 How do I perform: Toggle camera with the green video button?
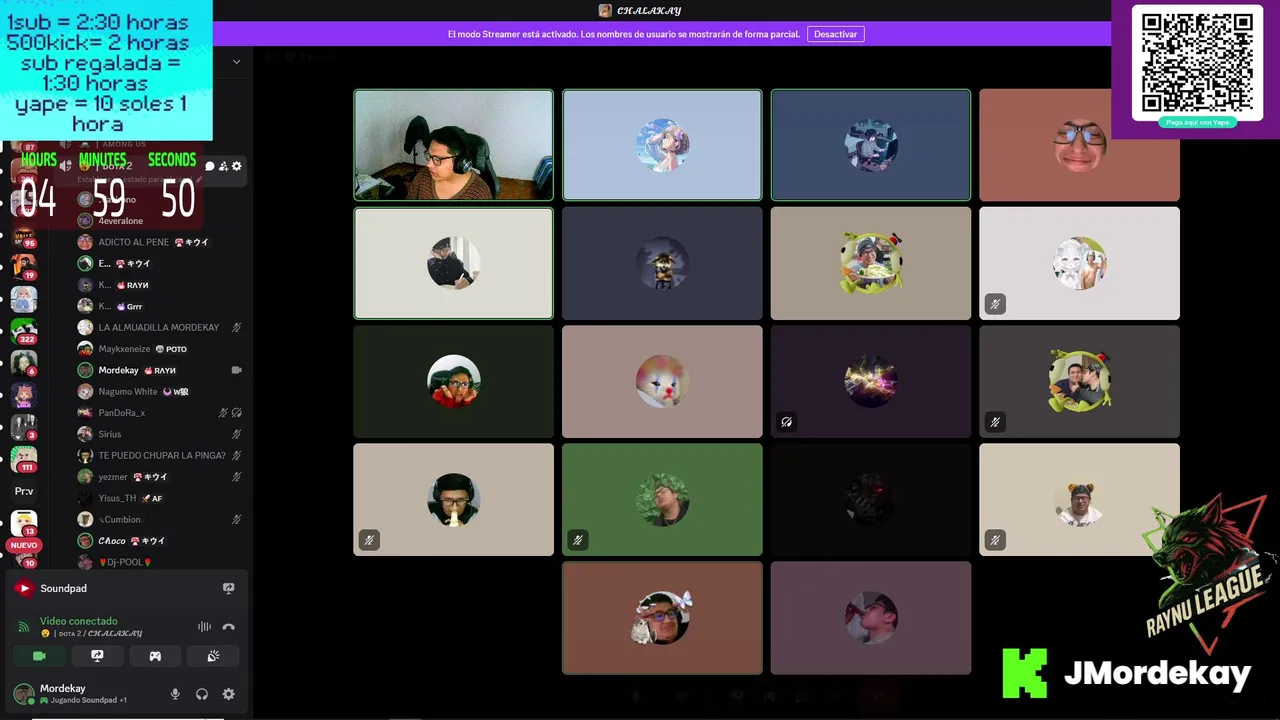point(39,656)
